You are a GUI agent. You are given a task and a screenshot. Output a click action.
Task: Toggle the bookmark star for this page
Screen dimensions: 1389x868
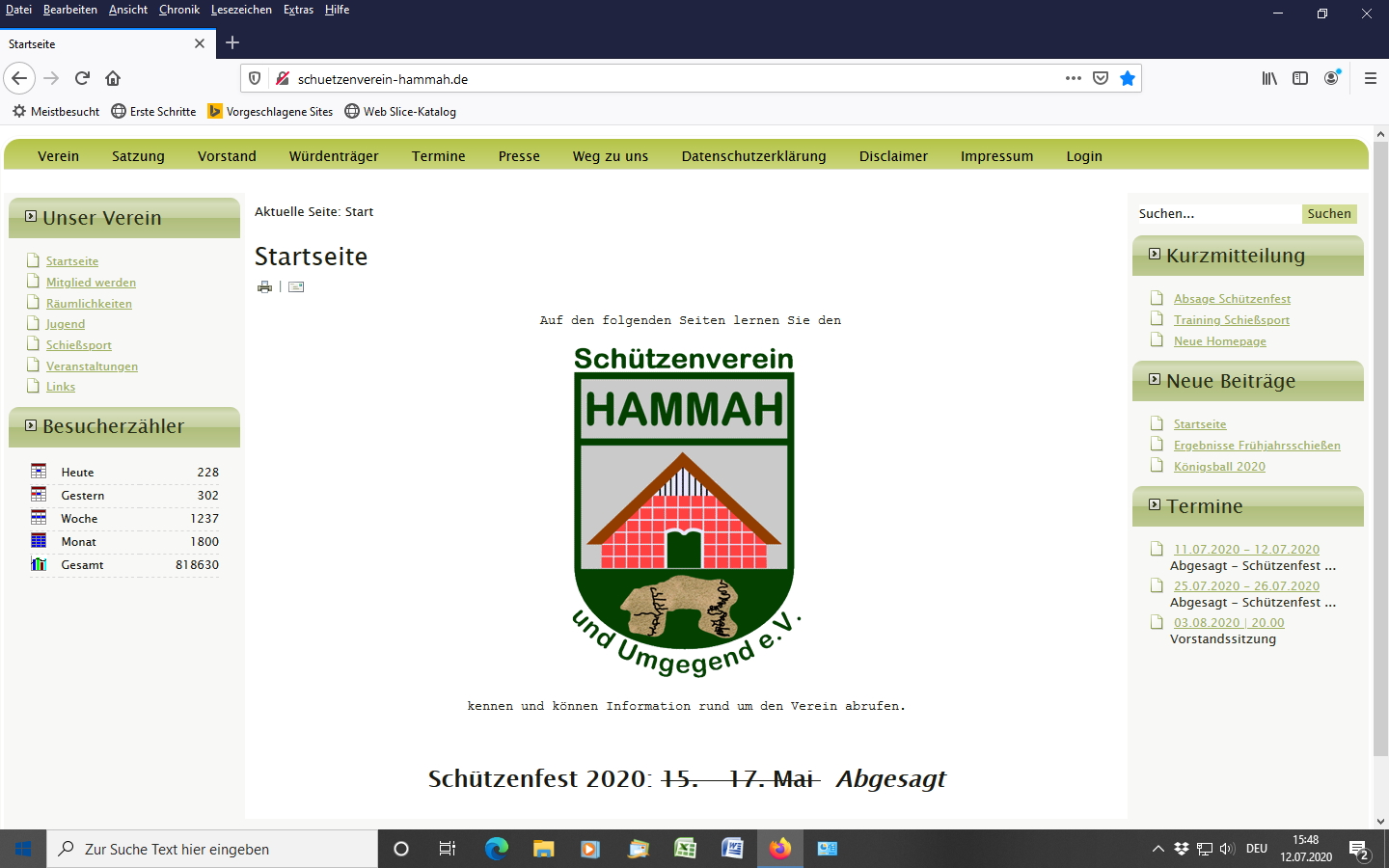1127,78
